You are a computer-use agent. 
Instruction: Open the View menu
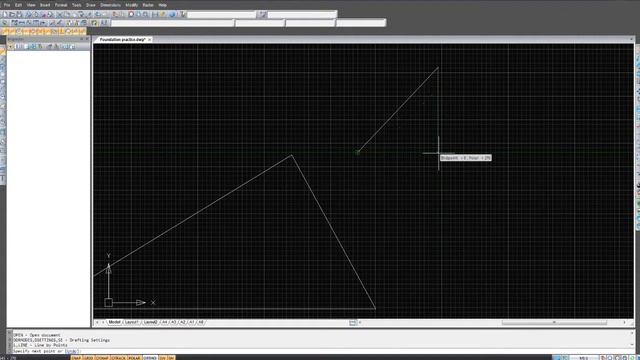click(31, 5)
